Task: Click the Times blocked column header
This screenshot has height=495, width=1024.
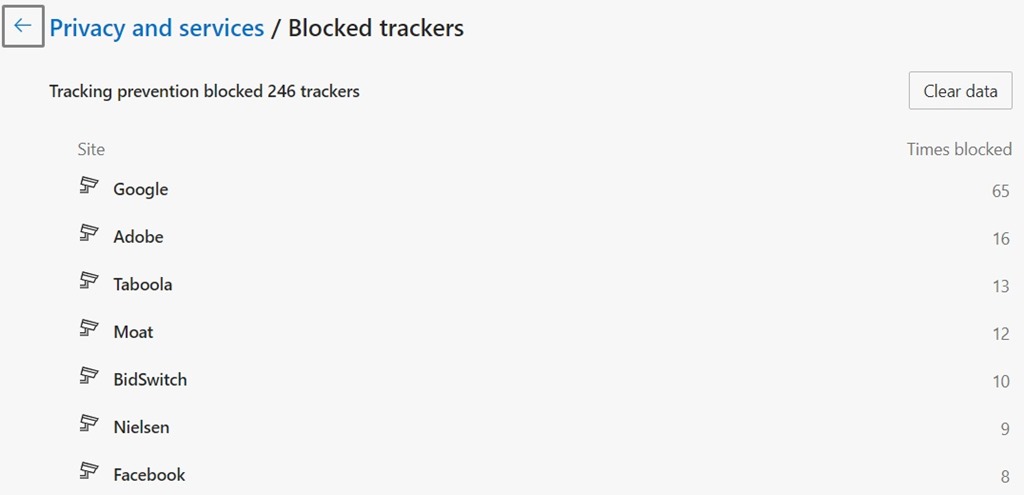Action: coord(959,149)
